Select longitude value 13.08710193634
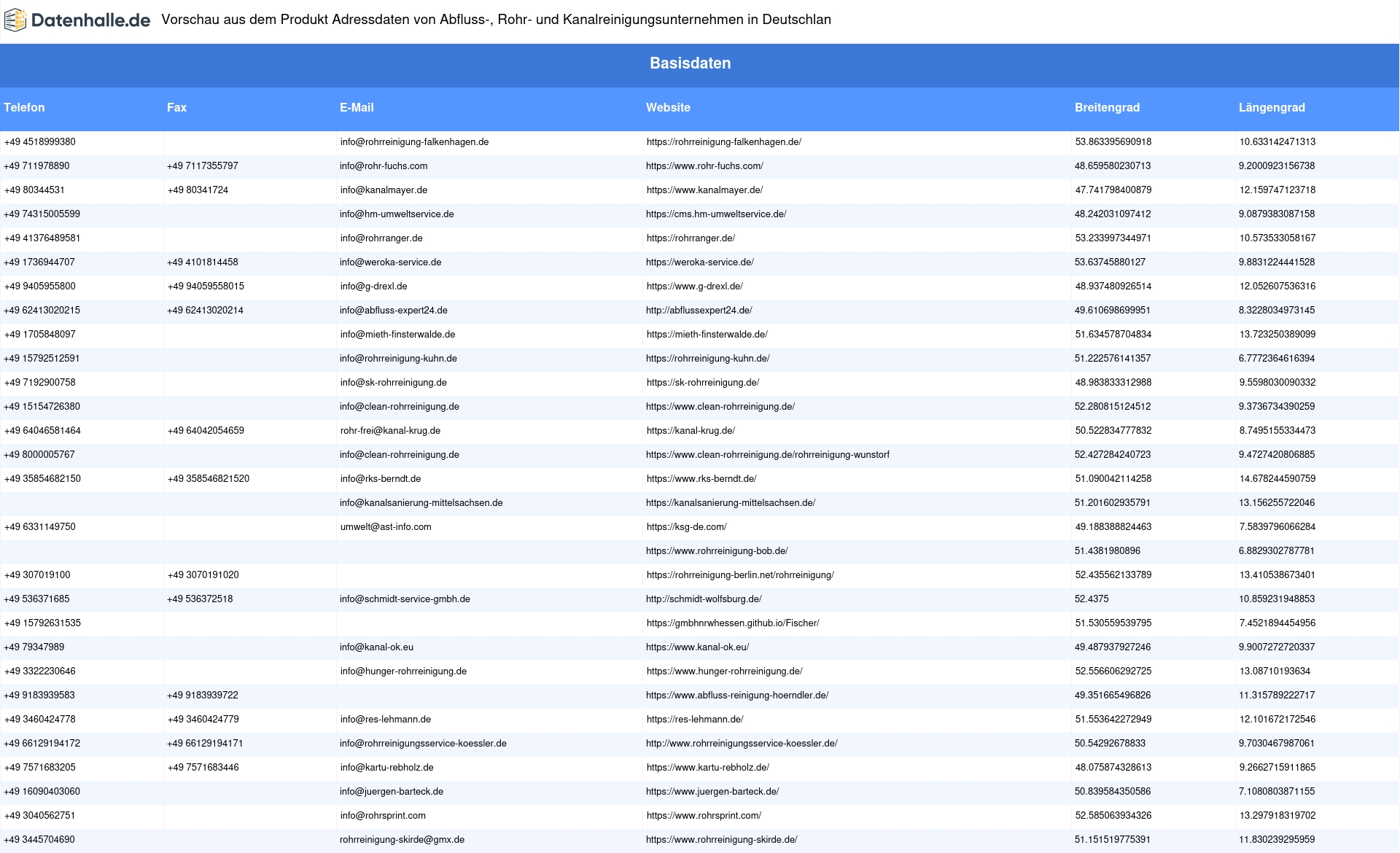The image size is (1400, 853). (1275, 671)
